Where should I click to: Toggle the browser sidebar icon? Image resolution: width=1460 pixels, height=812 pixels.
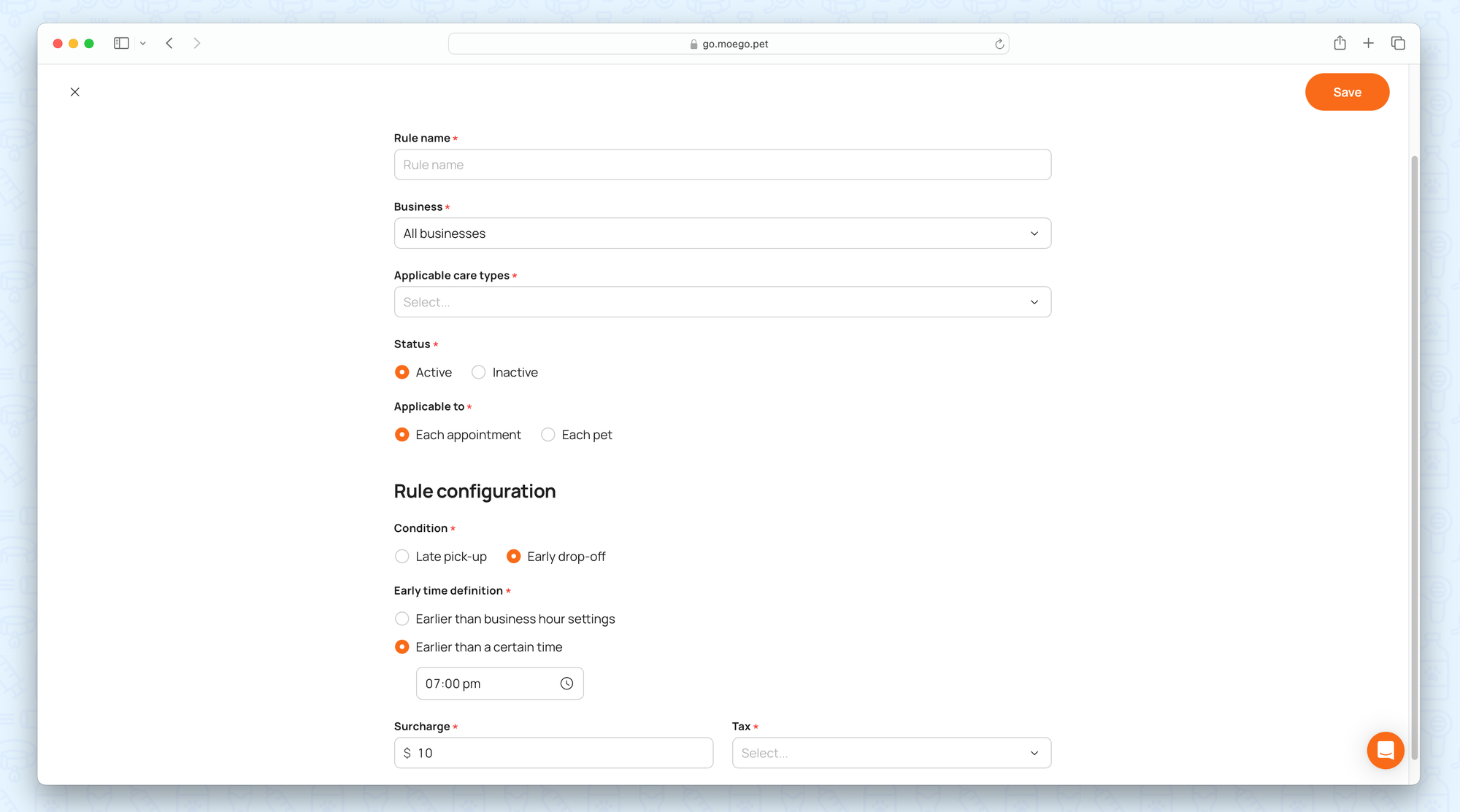click(x=121, y=43)
